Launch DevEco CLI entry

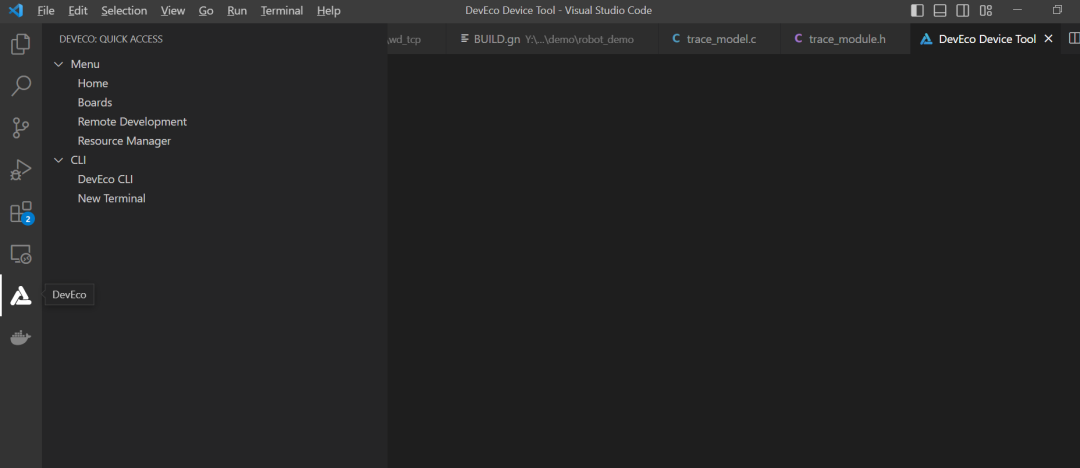105,179
